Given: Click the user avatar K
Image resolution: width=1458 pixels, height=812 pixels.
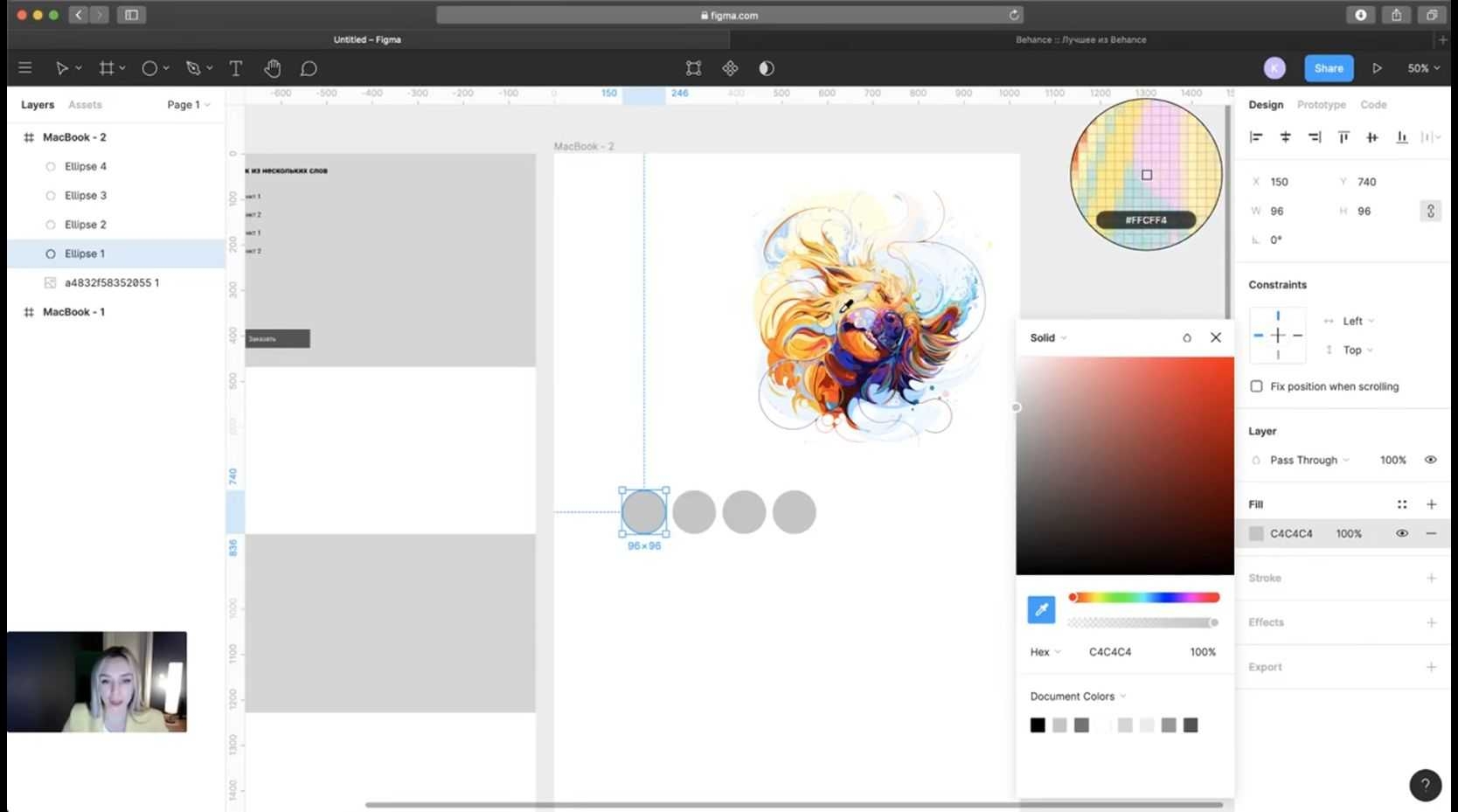Looking at the screenshot, I should point(1274,68).
